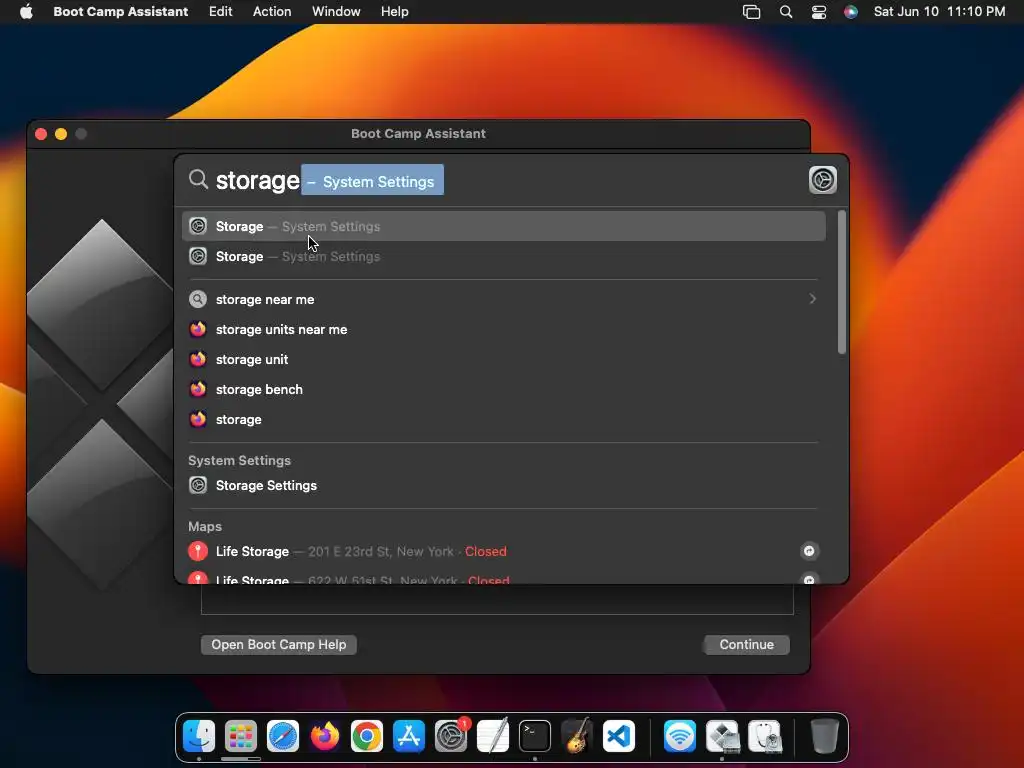Click Boot Camp Assistant icon in the Dock

[x=722, y=737]
